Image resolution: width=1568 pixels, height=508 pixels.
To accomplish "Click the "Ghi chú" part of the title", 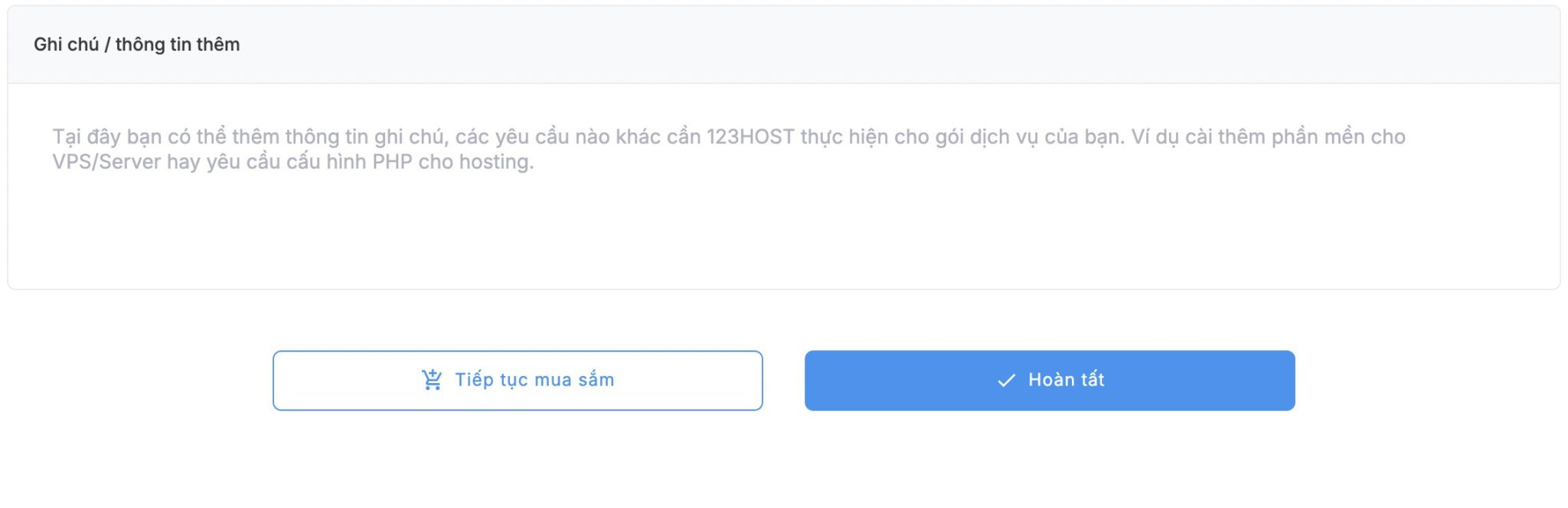I will [x=66, y=44].
